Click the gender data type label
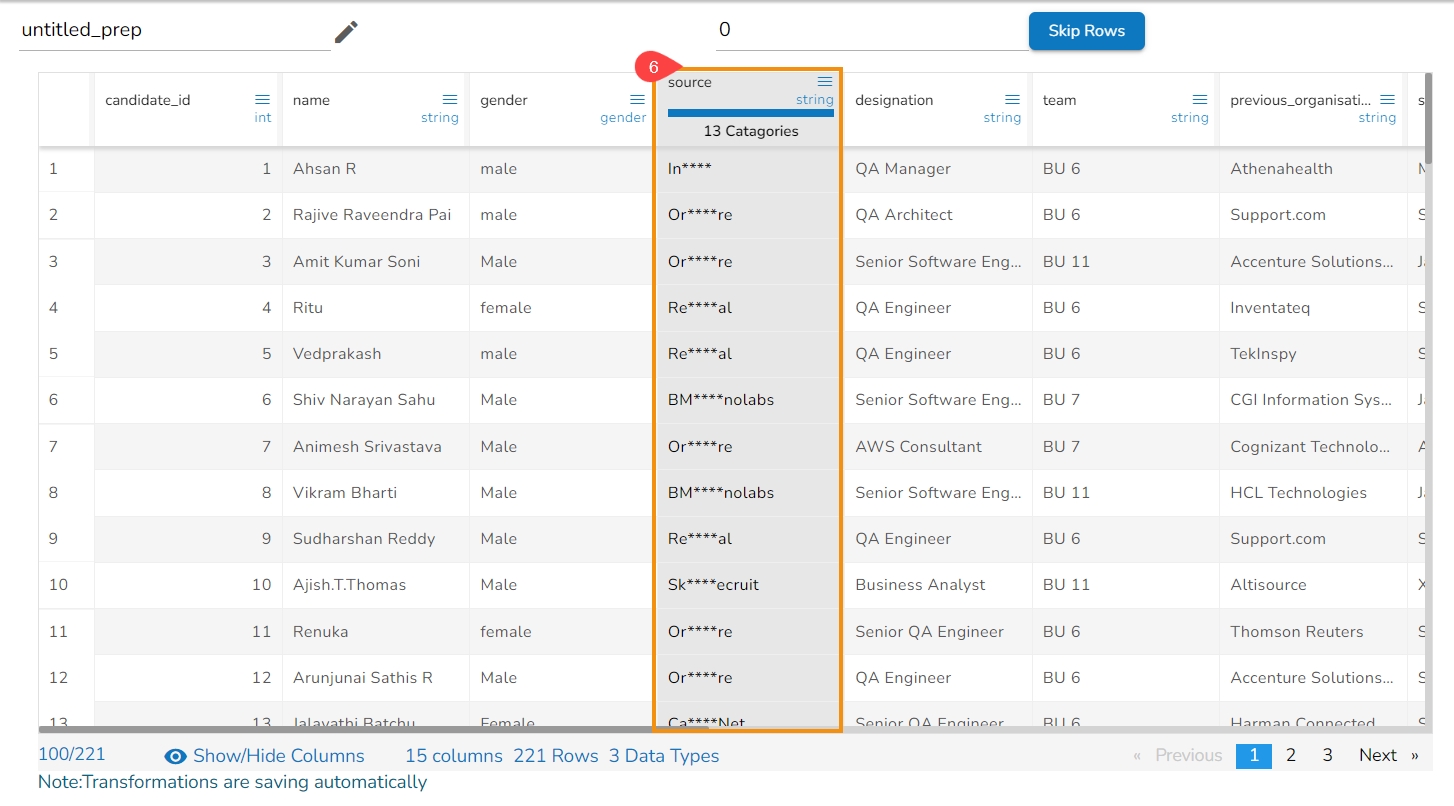Screen dimensions: 1454x806 coord(623,118)
